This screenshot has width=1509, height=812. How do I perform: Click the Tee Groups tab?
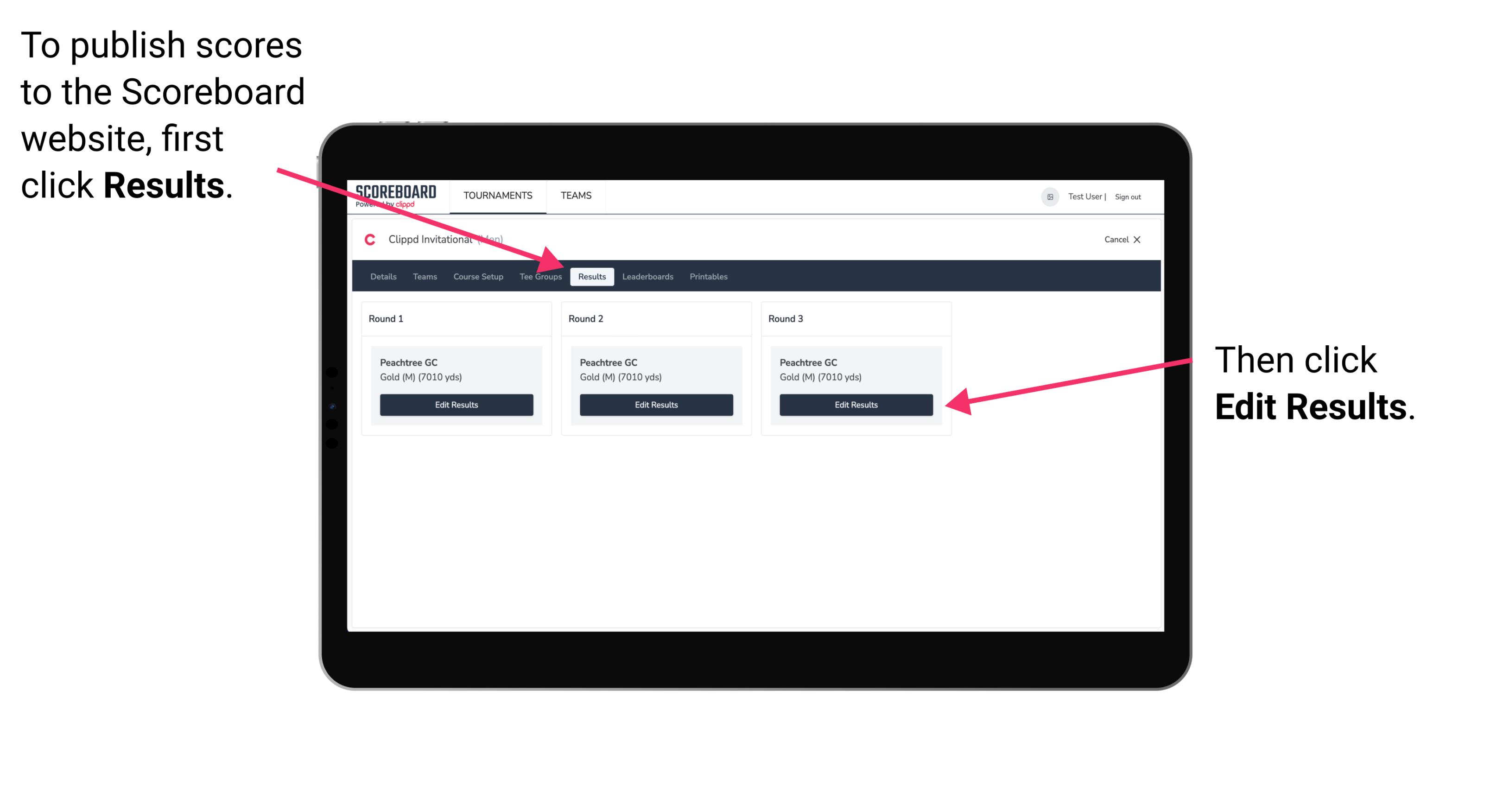(x=541, y=276)
